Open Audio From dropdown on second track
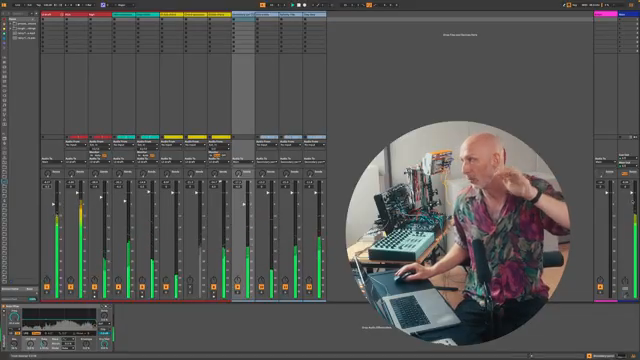 click(76, 145)
